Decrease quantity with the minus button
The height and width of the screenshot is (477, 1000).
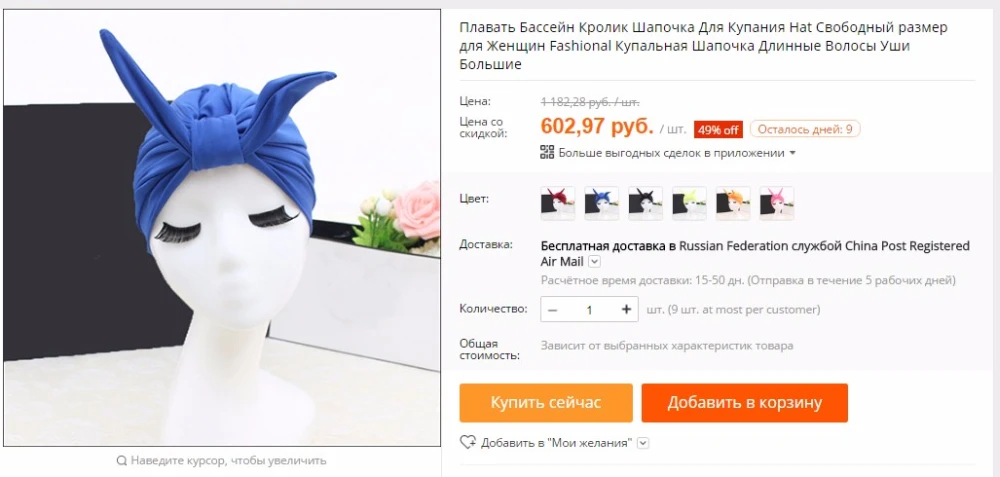(x=552, y=309)
